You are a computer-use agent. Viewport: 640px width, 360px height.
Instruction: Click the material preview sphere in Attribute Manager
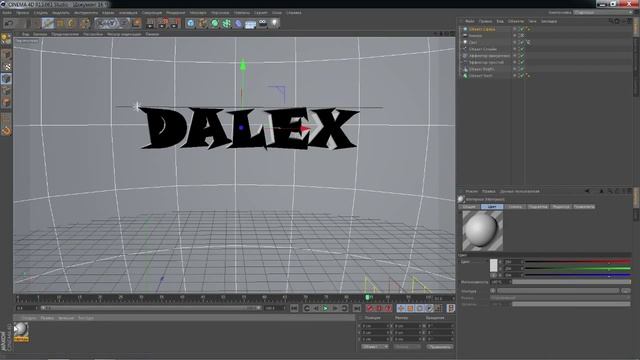[482, 231]
